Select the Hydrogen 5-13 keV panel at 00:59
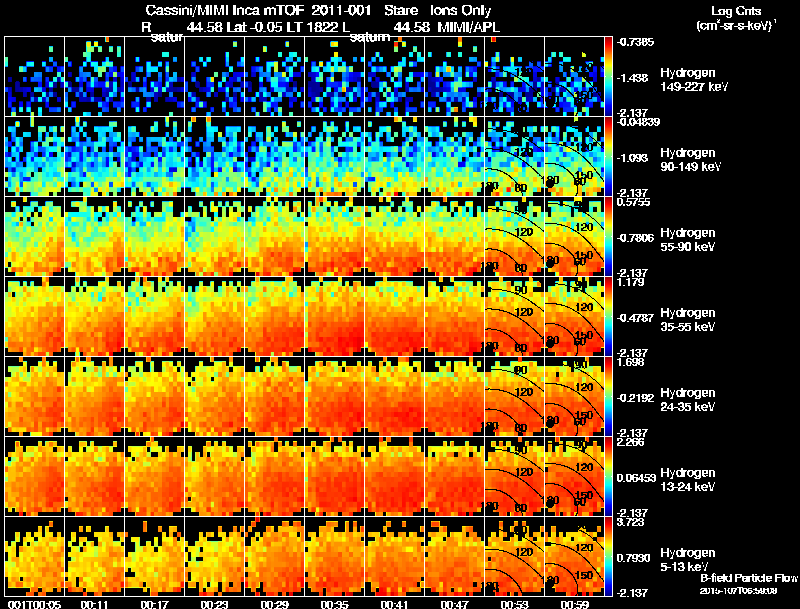The width and height of the screenshot is (800, 609). click(x=574, y=557)
